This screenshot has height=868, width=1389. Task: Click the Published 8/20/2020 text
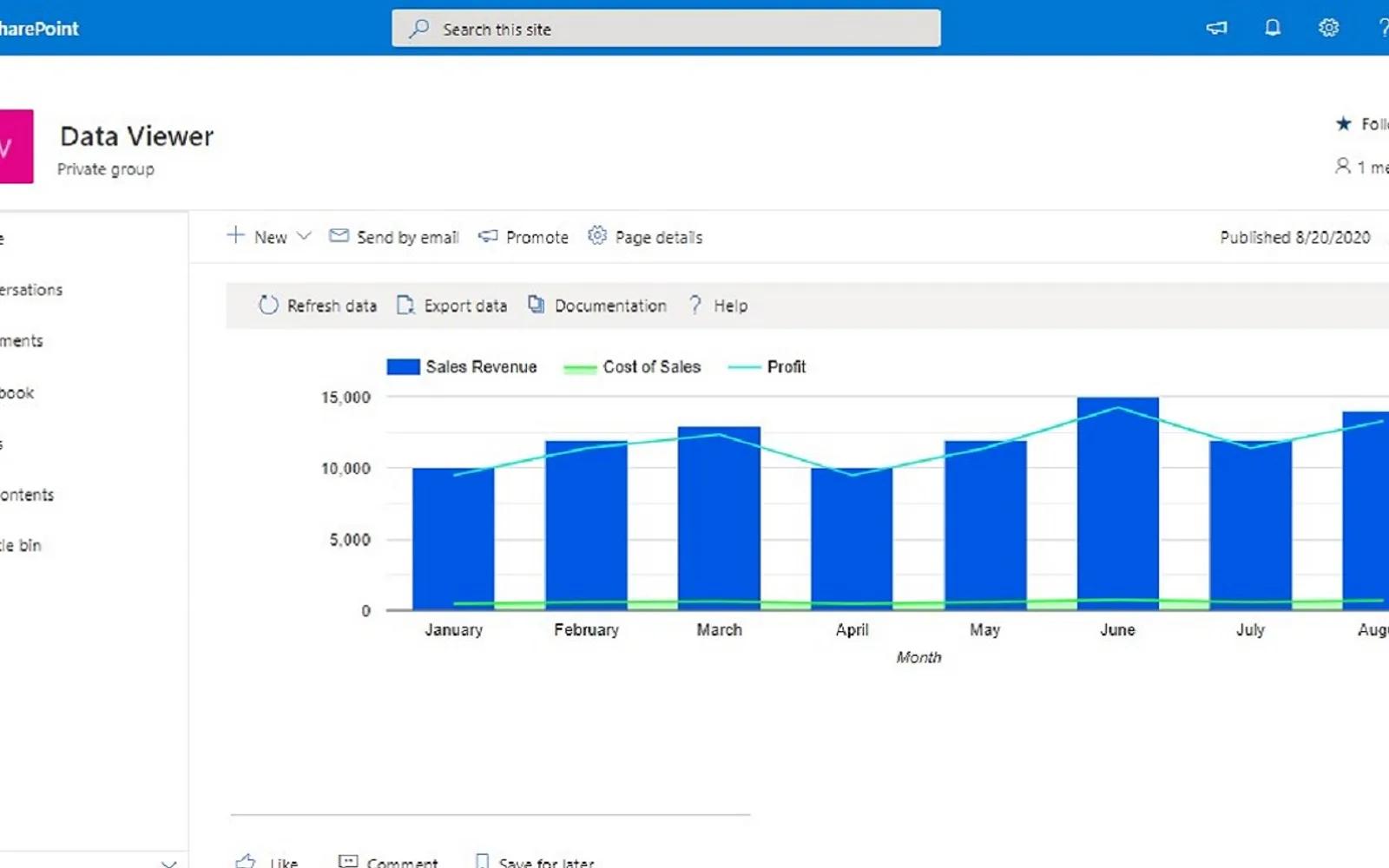1295,237
